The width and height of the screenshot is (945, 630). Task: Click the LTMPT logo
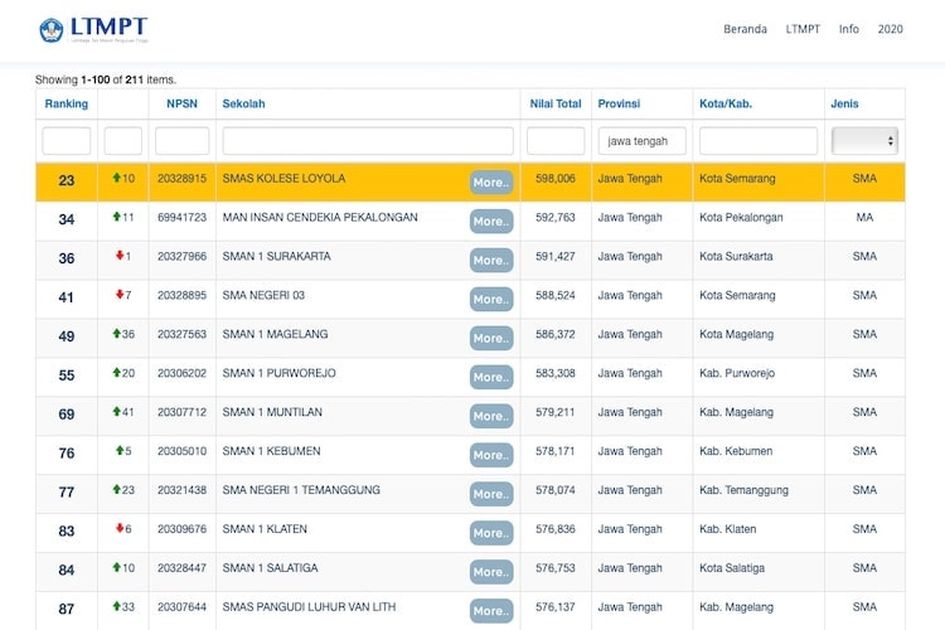(x=93, y=29)
